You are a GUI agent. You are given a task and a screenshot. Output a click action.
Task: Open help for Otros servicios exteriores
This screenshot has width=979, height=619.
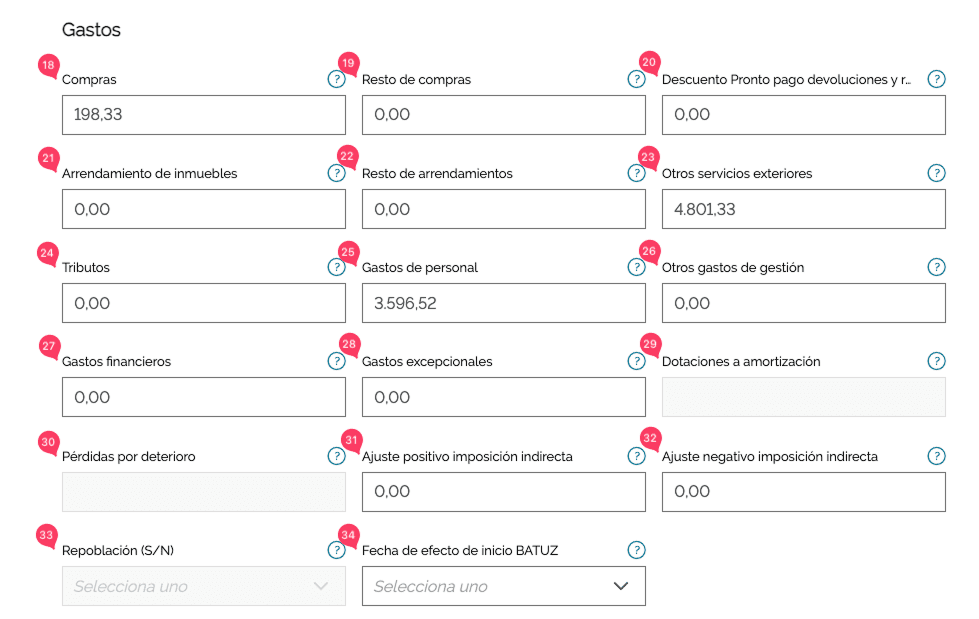(x=936, y=173)
